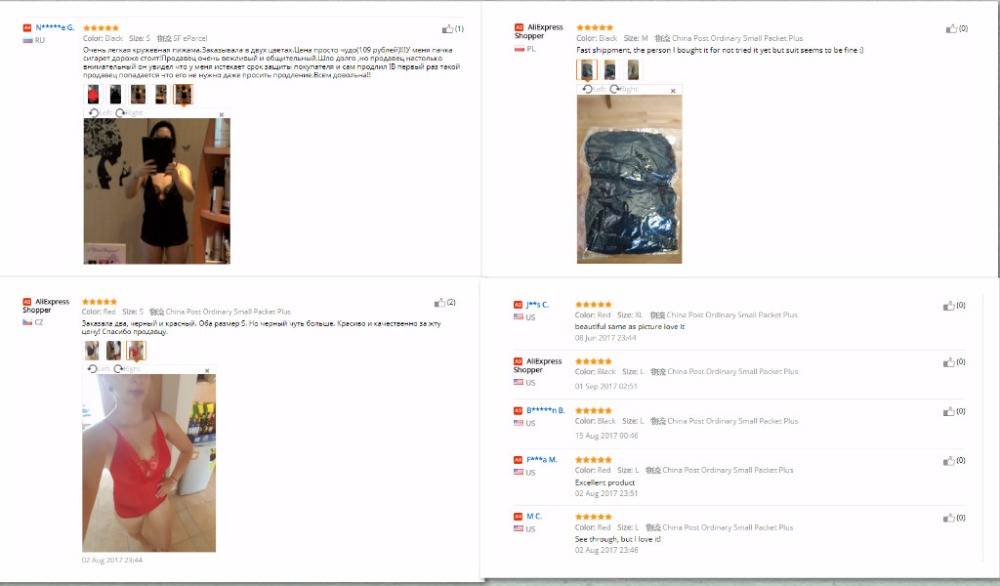The width and height of the screenshot is (1000, 586).
Task: Open reviewer name J**s C.
Action: 537,305
